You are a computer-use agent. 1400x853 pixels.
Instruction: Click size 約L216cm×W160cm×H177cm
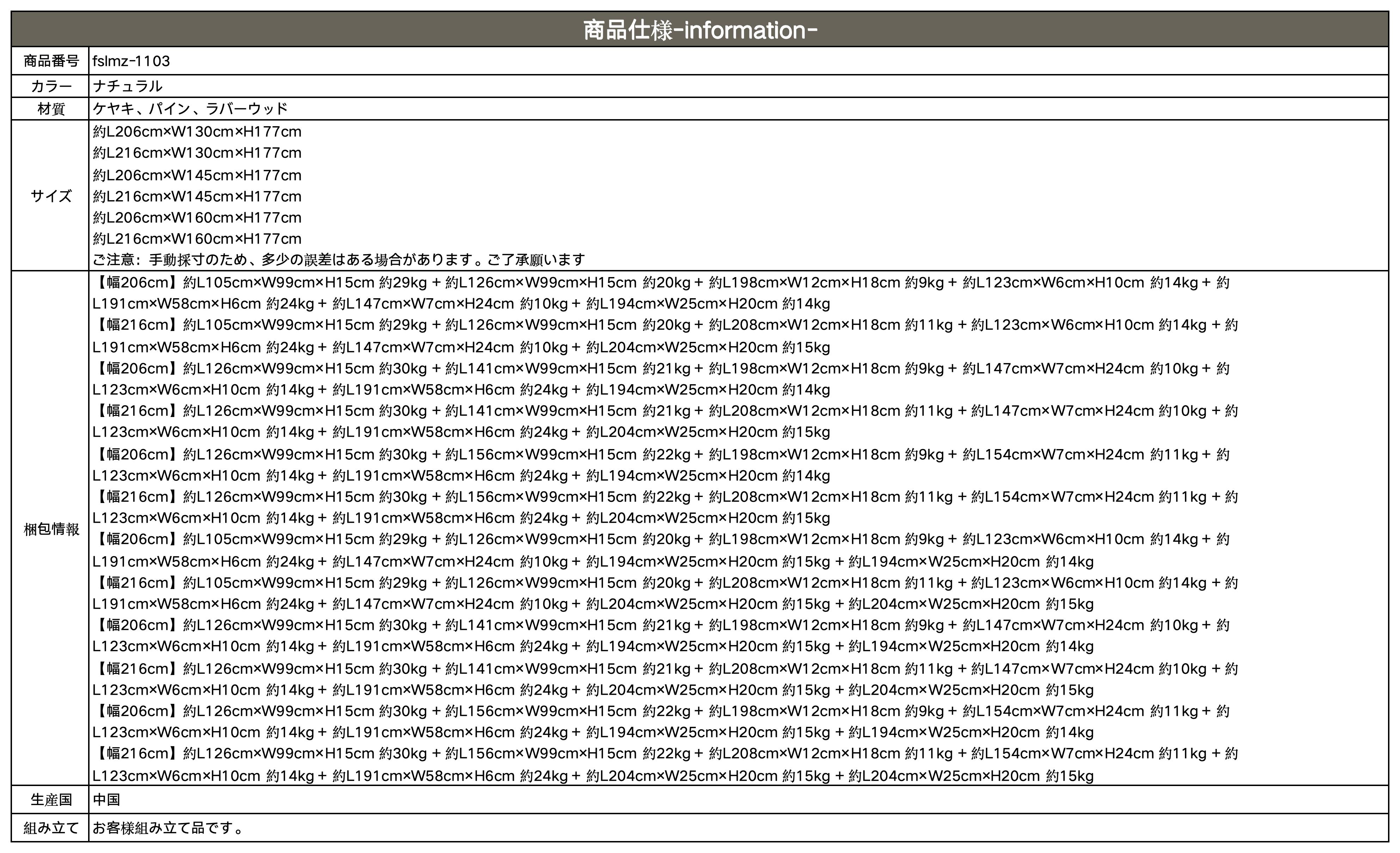pyautogui.click(x=197, y=239)
